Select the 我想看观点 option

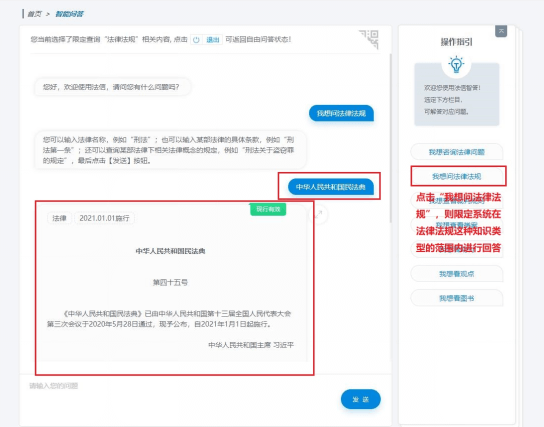(x=457, y=274)
